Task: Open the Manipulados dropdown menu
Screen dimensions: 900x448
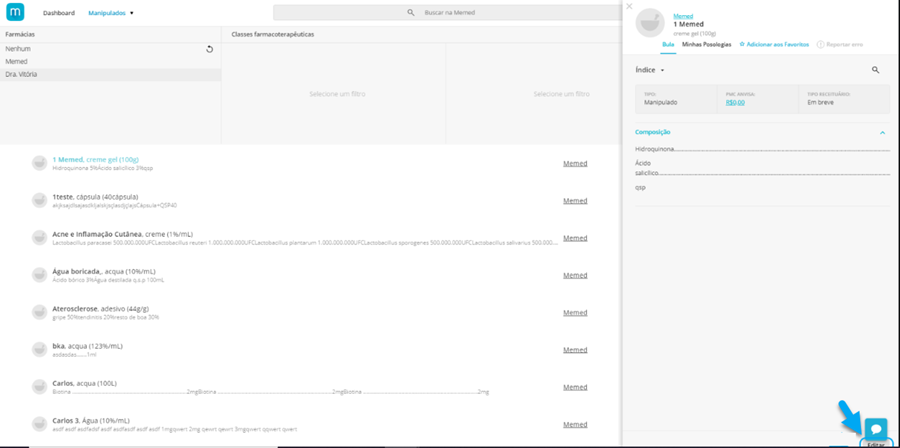Action: pyautogui.click(x=111, y=13)
